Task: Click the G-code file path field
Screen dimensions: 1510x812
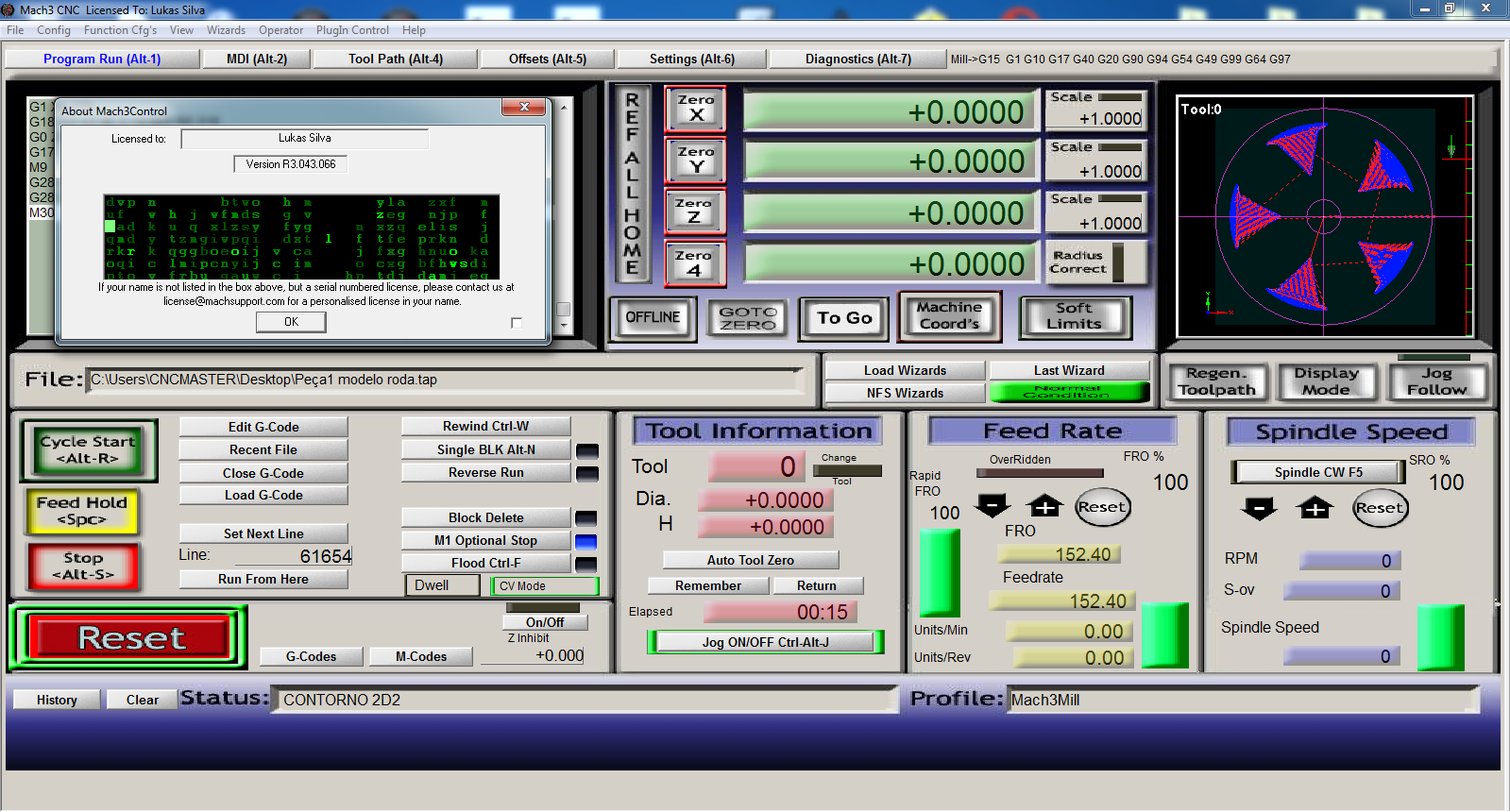Action: (446, 380)
